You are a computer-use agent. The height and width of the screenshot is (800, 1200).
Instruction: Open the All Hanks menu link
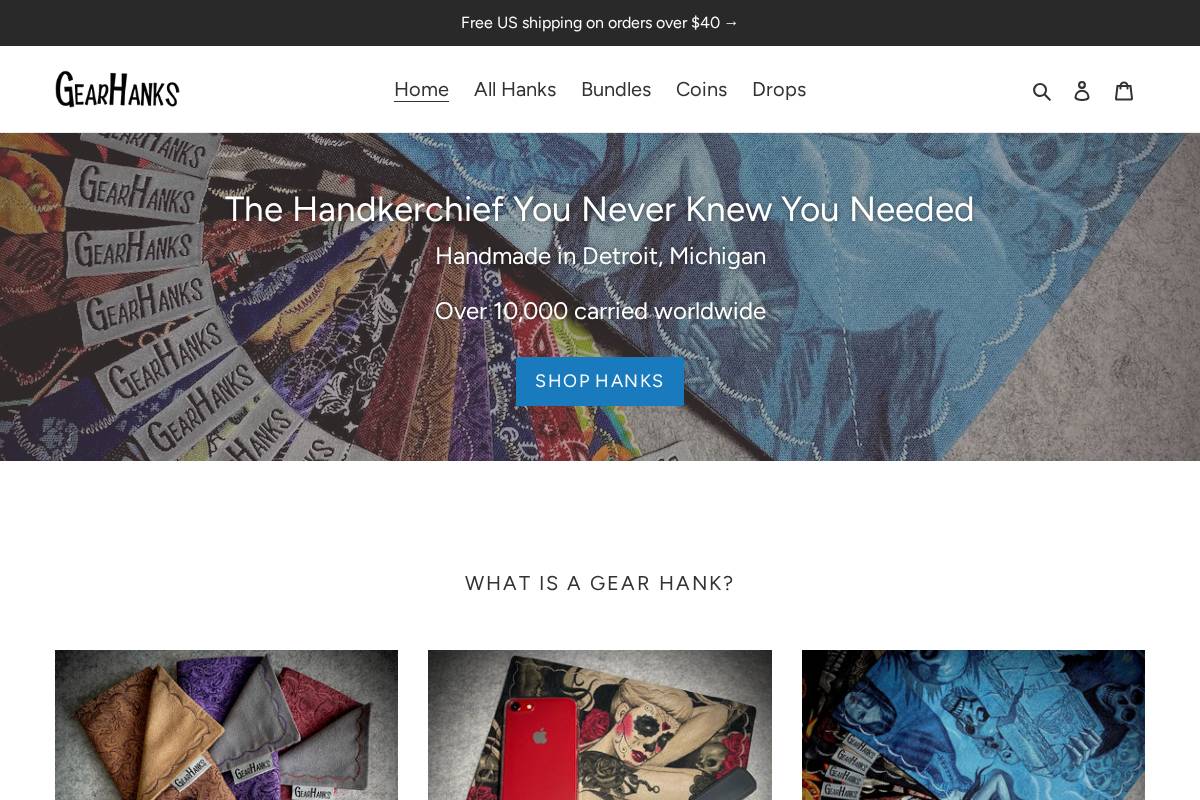[x=515, y=89]
